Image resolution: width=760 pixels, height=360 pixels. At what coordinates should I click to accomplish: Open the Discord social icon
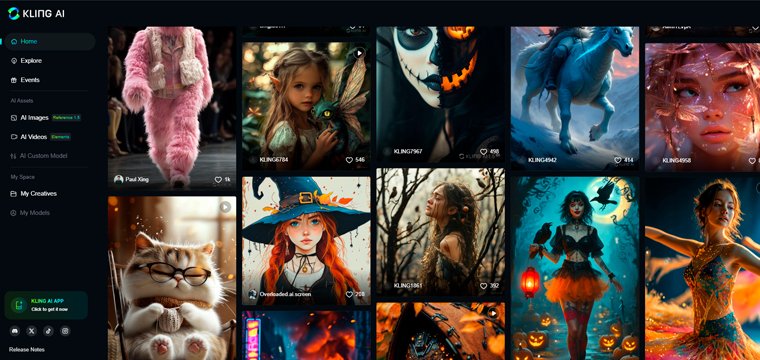tap(15, 331)
